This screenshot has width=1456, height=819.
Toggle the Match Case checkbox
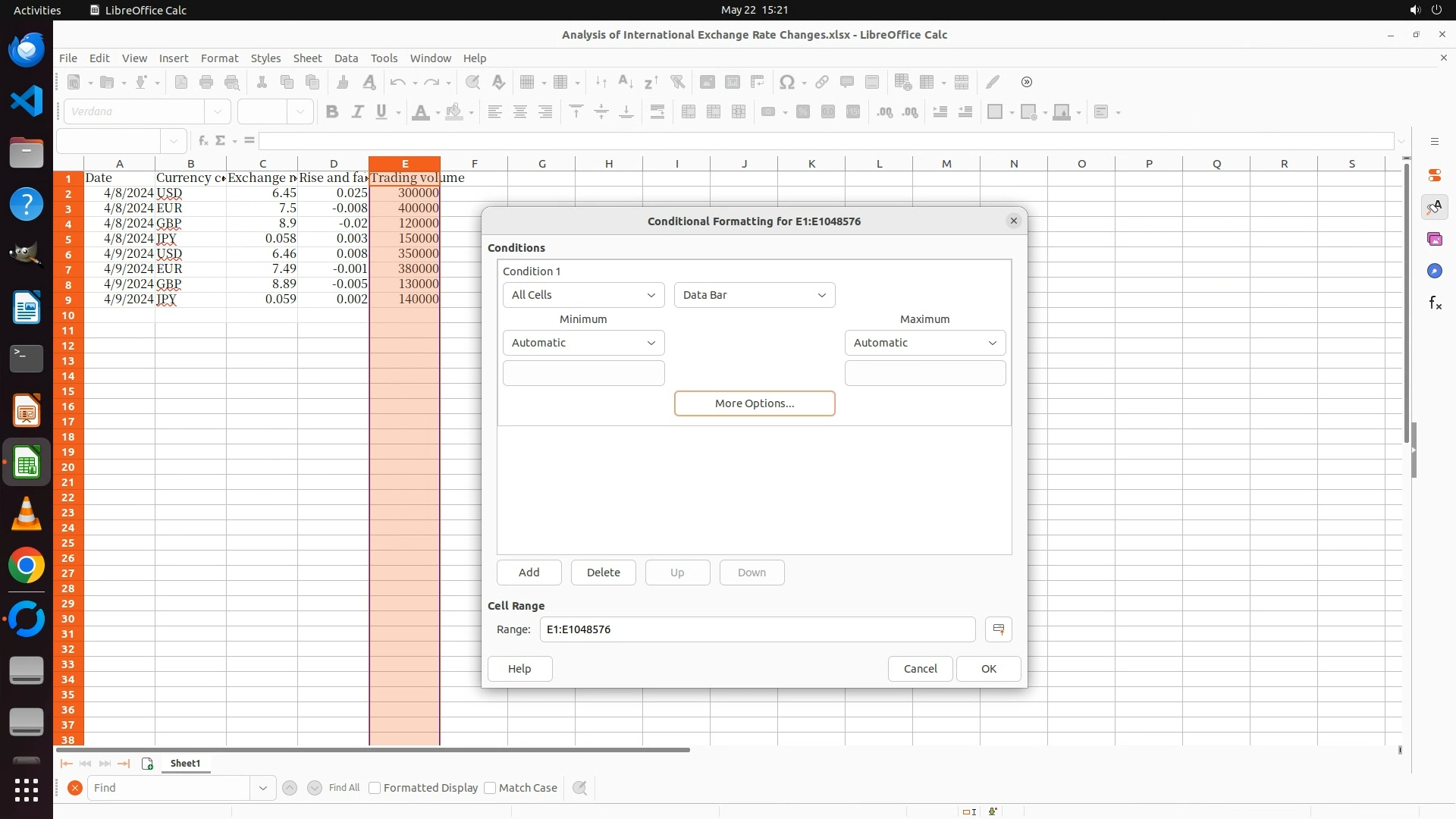[490, 788]
